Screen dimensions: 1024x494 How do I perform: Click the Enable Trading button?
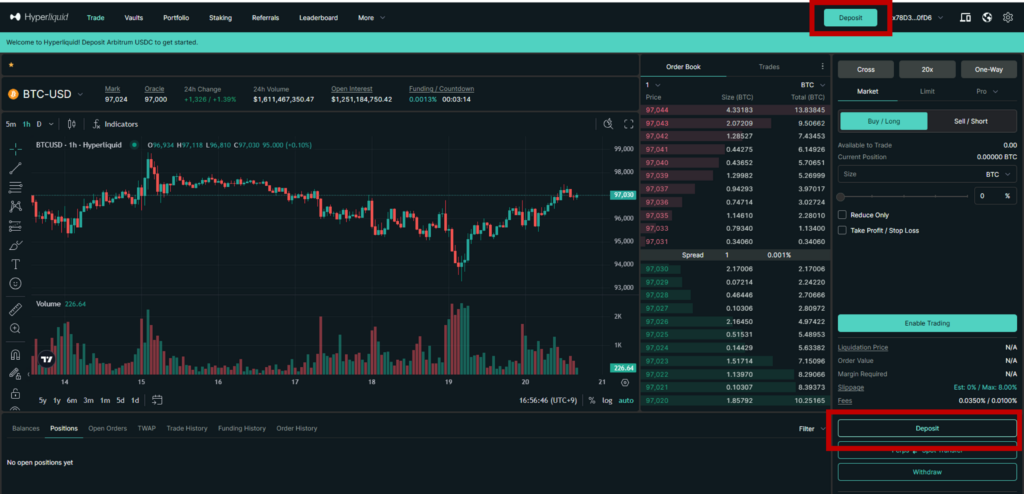point(927,323)
